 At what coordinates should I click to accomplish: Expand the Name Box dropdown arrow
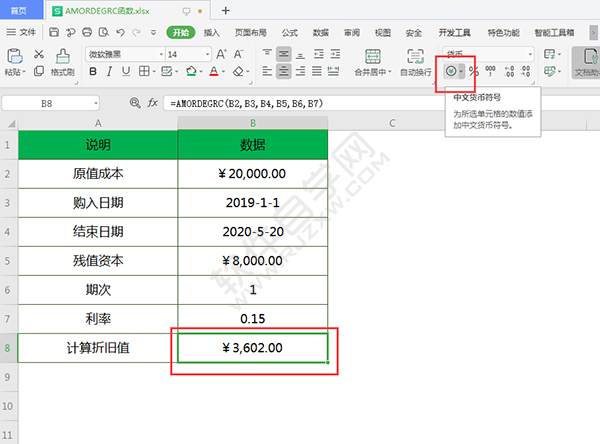[x=96, y=103]
